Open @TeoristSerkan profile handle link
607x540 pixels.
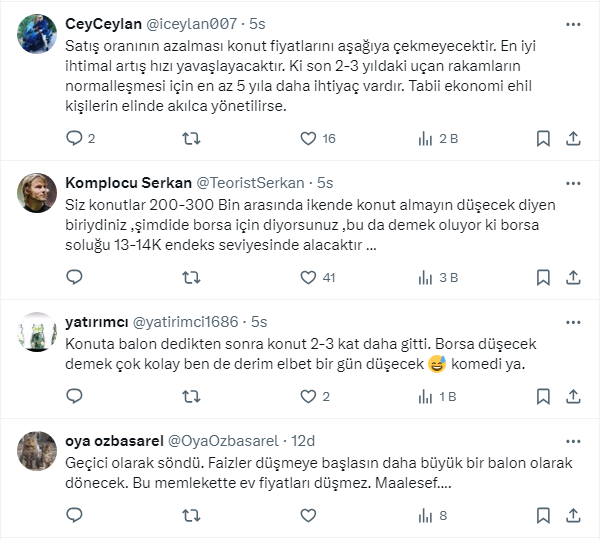click(255, 183)
